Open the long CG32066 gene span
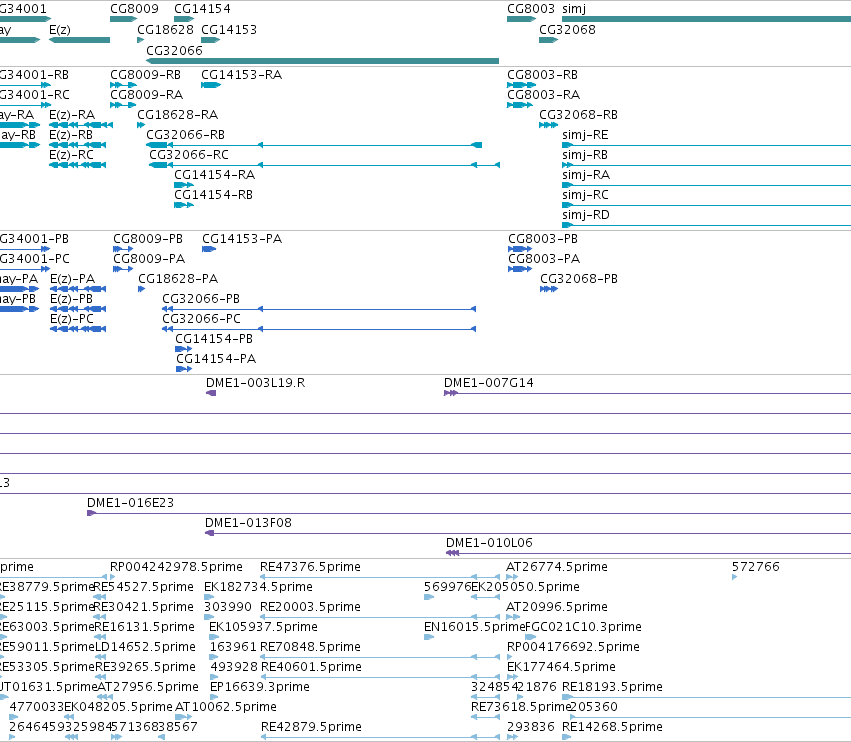The image size is (851, 742). (x=322, y=61)
